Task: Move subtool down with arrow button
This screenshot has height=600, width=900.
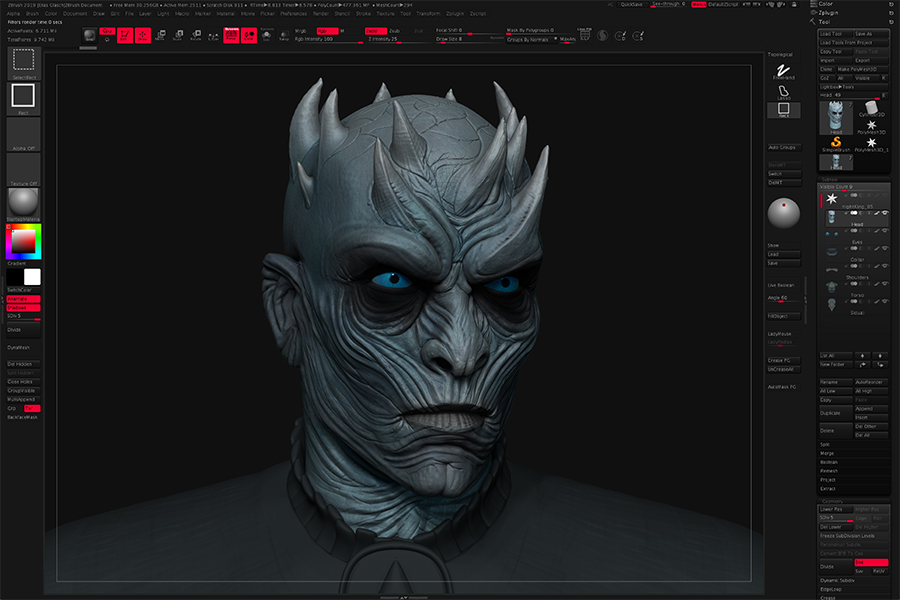Action: [880, 356]
